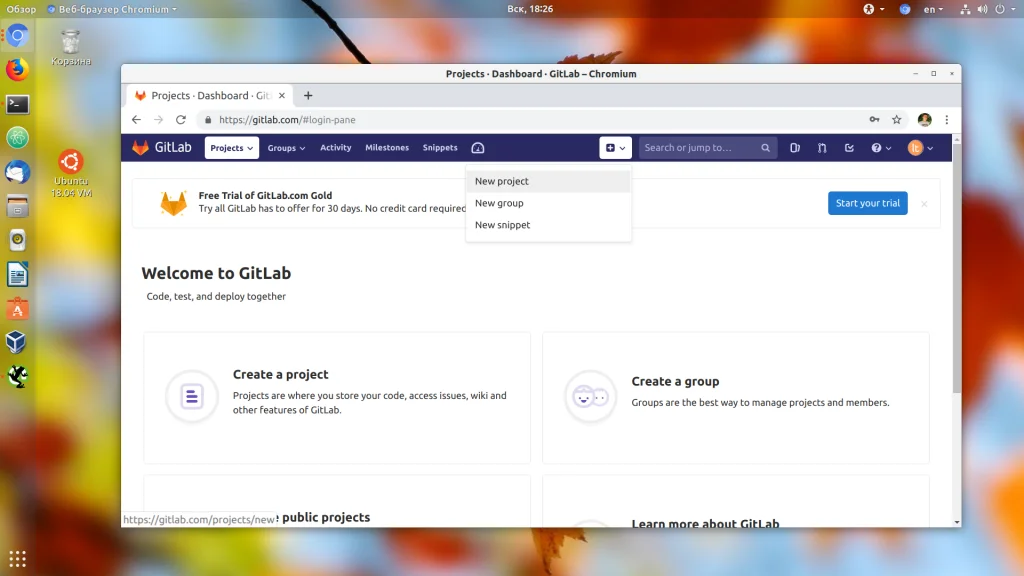Open the Snippets nav item
This screenshot has width=1024, height=576.
tap(440, 148)
